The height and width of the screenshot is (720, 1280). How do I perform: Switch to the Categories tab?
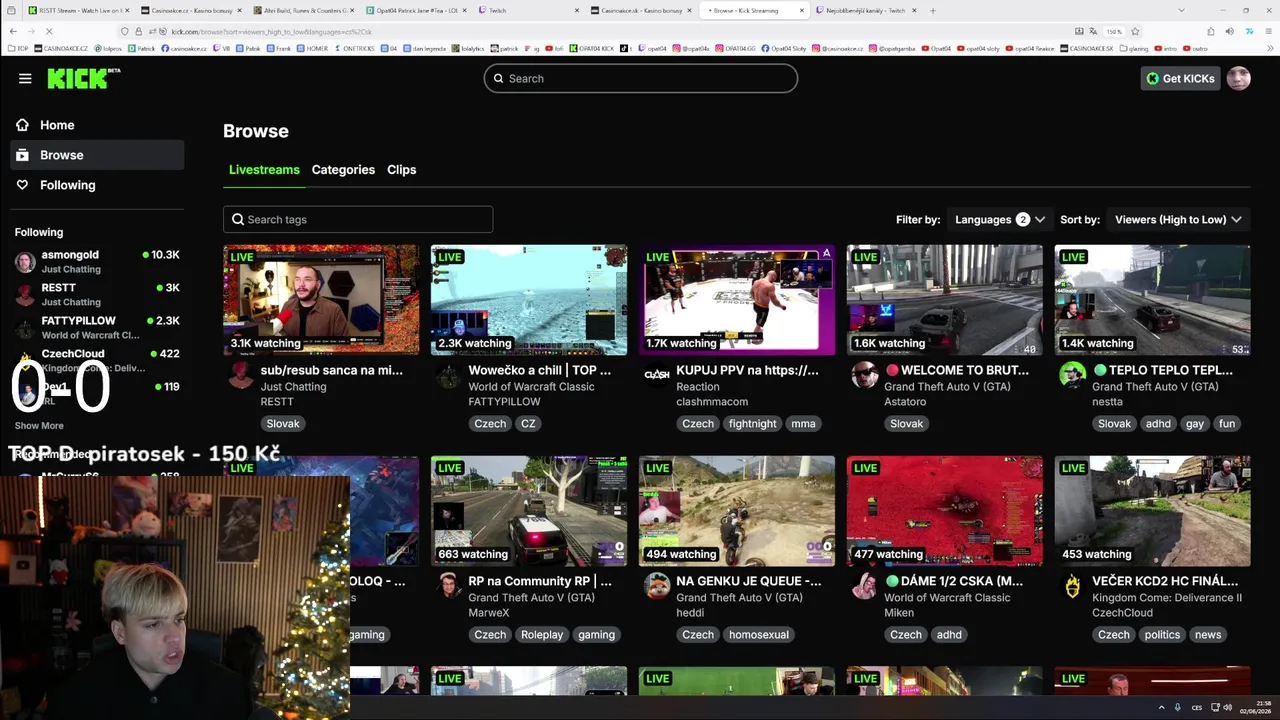pos(343,170)
